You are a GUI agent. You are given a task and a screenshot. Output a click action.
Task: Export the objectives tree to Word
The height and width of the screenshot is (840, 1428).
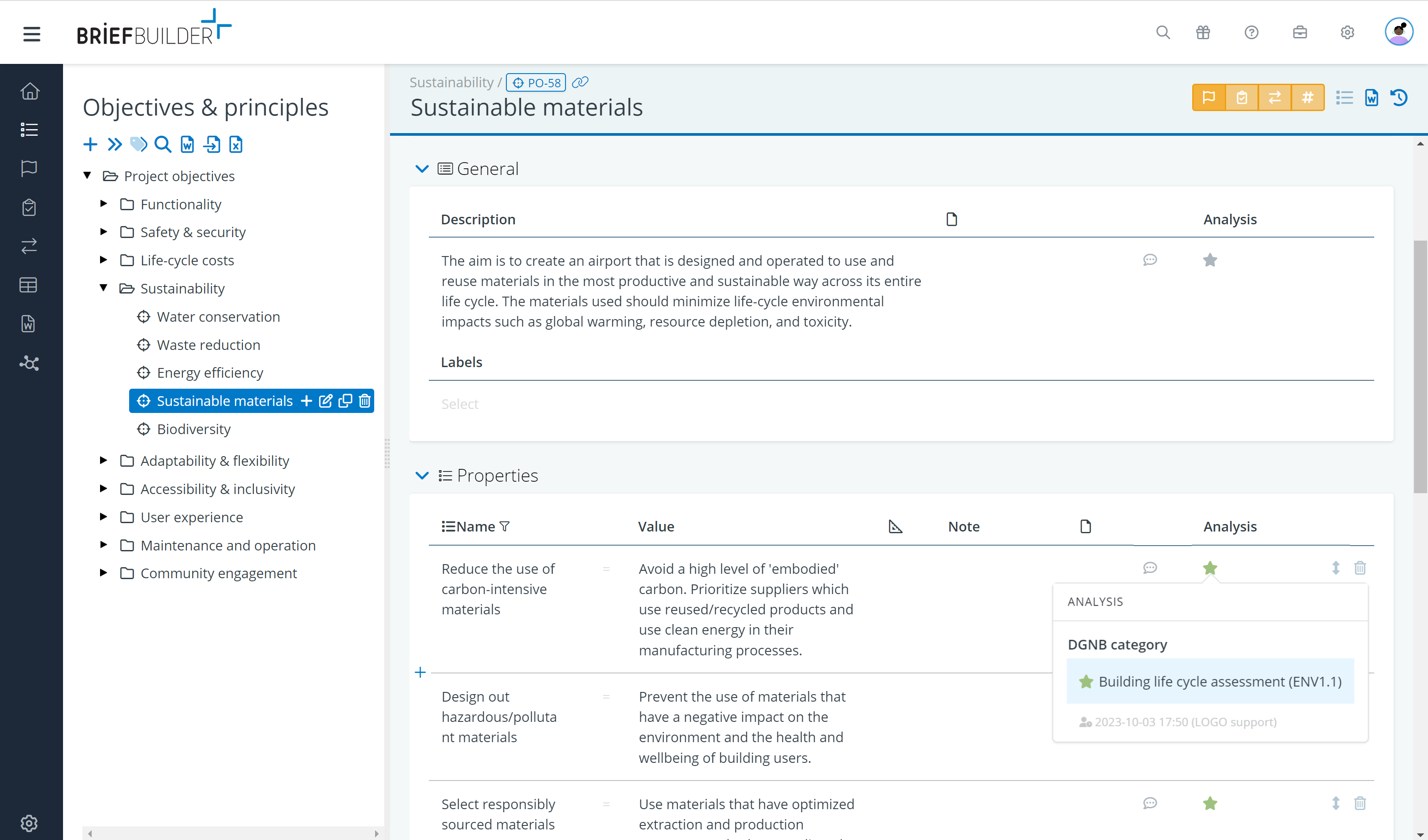pyautogui.click(x=187, y=145)
